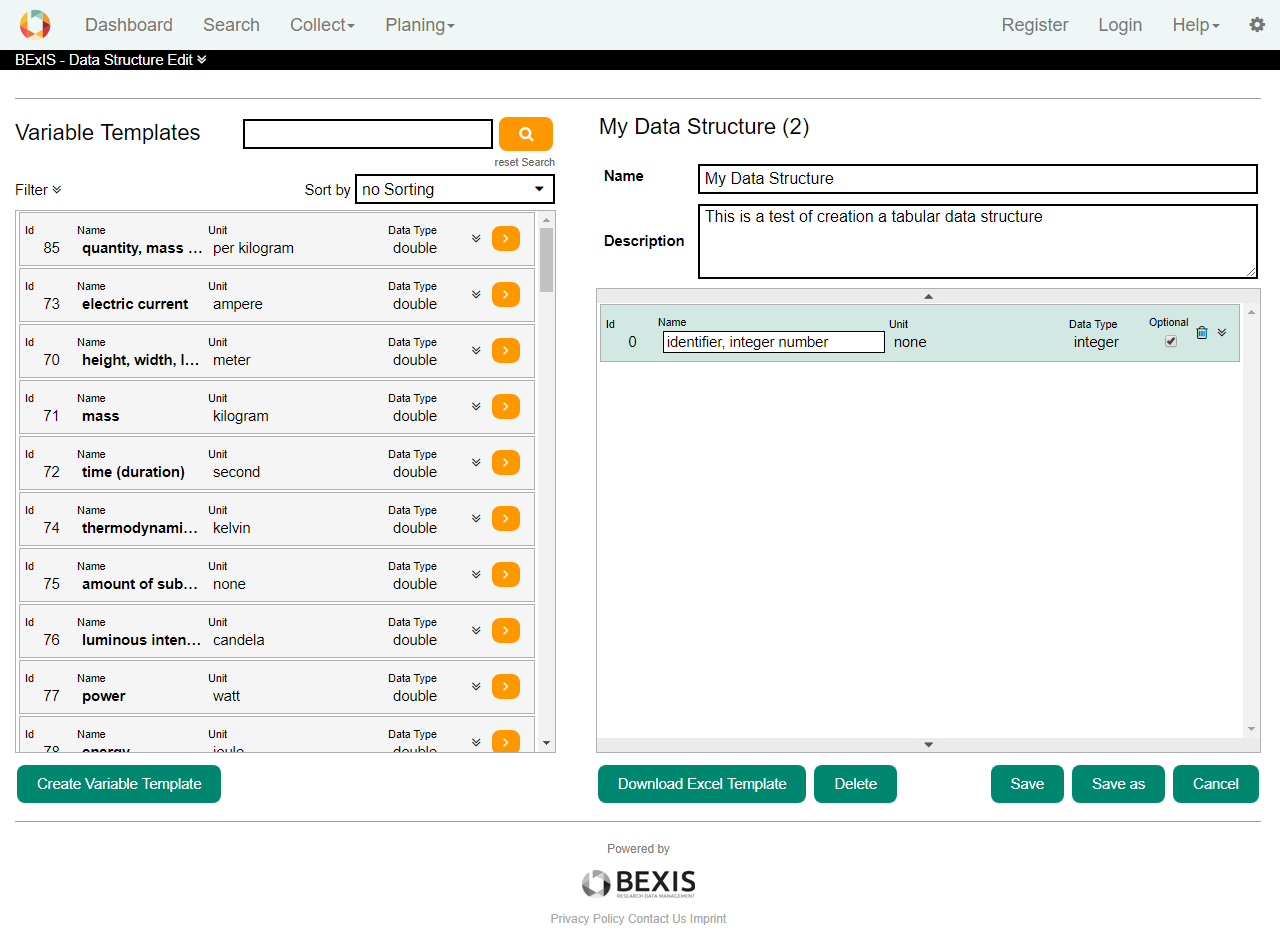Click the Delete button

coord(855,784)
